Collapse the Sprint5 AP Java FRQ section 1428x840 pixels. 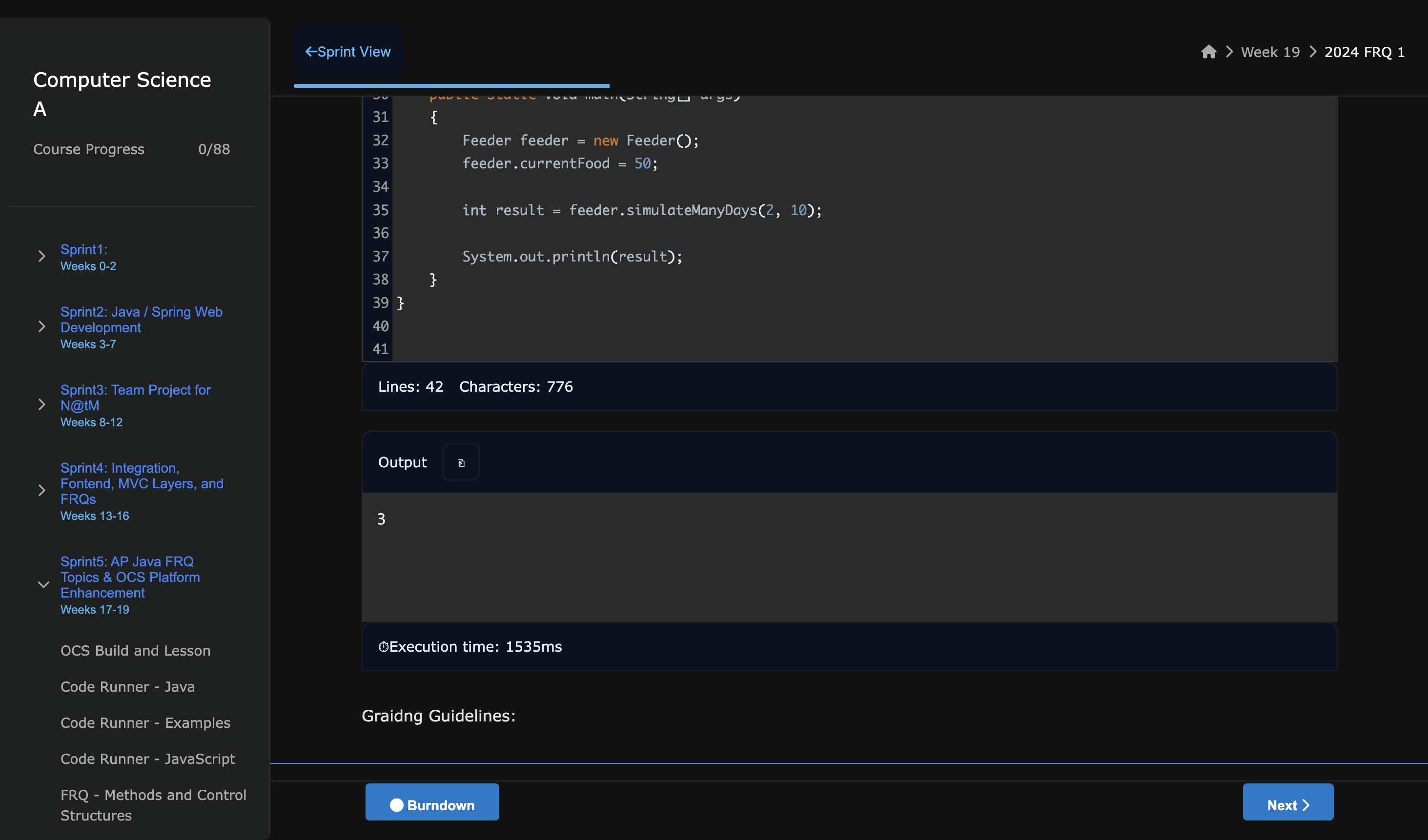point(42,584)
